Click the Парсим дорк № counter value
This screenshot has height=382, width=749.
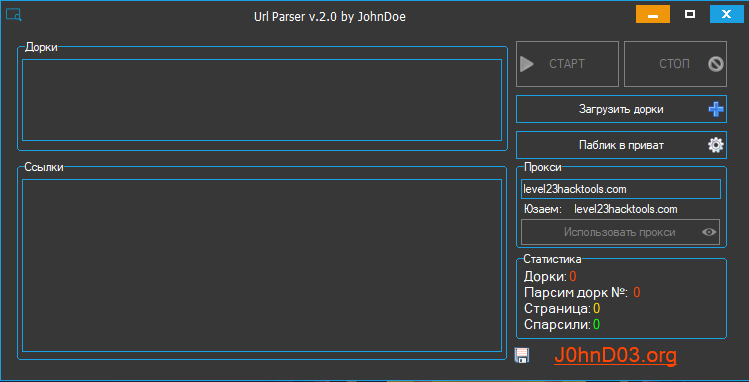[x=637, y=293]
